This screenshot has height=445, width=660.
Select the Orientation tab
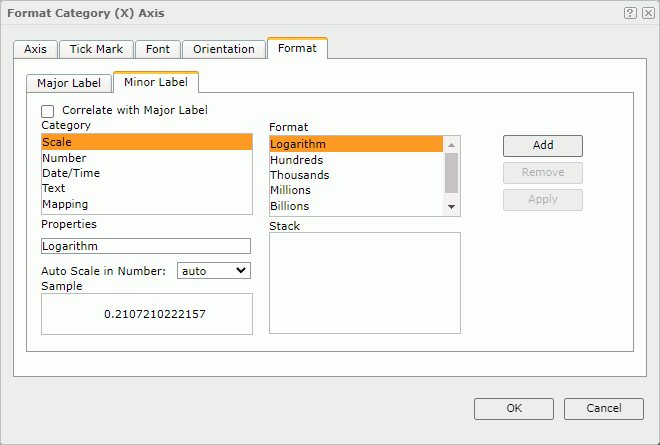(224, 49)
